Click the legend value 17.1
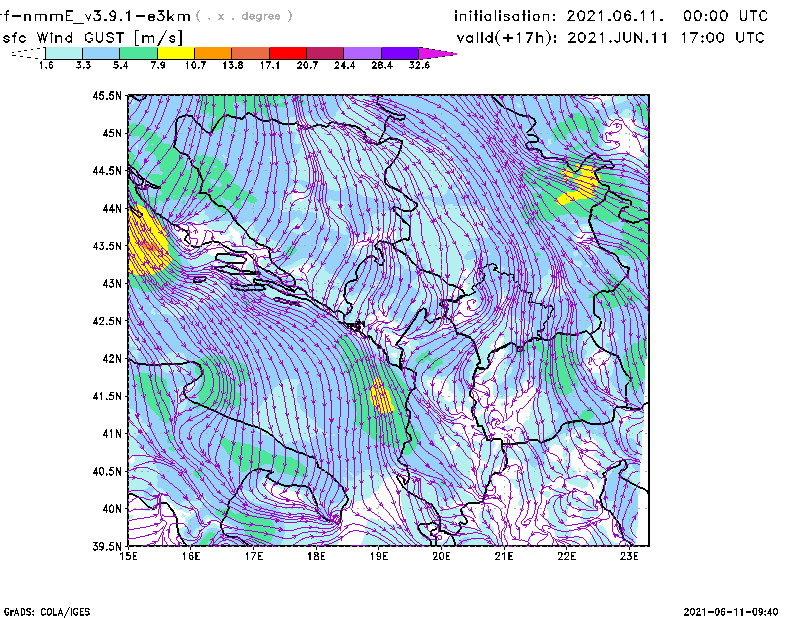 tap(270, 65)
